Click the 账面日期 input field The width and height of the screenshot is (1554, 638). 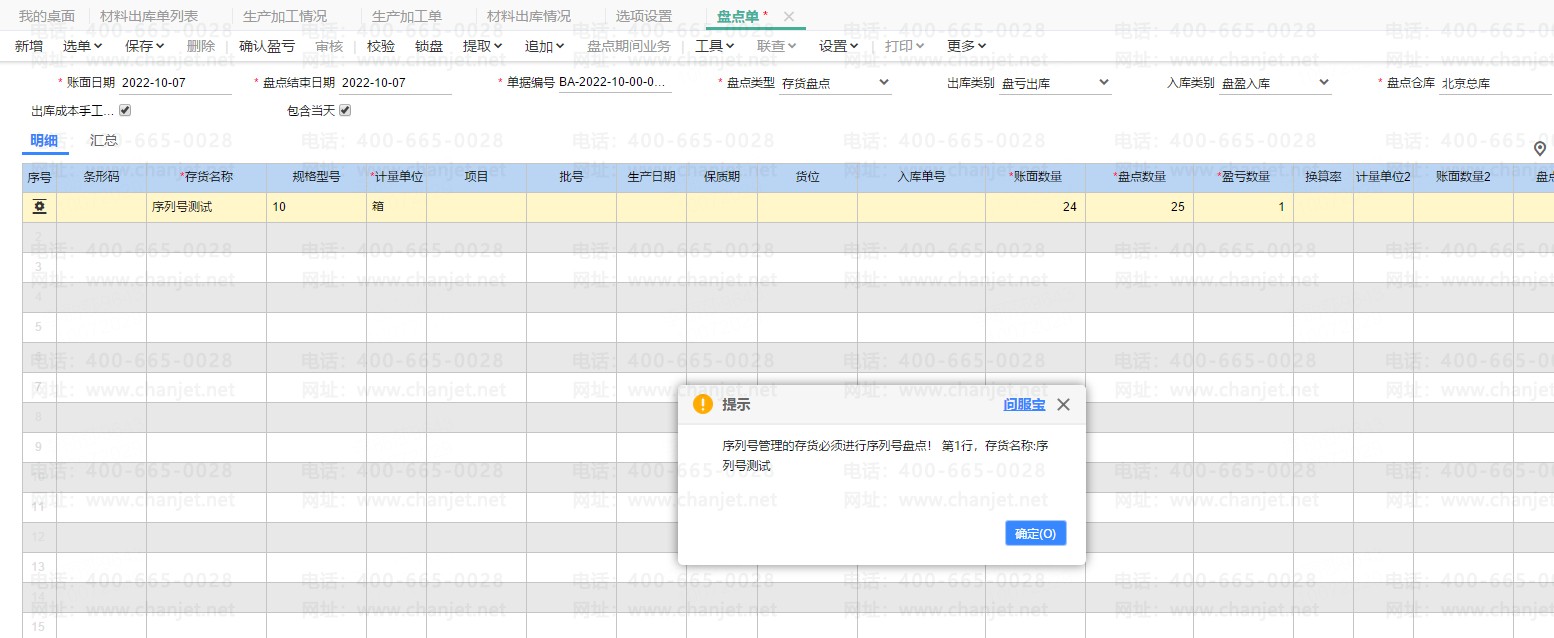click(175, 82)
